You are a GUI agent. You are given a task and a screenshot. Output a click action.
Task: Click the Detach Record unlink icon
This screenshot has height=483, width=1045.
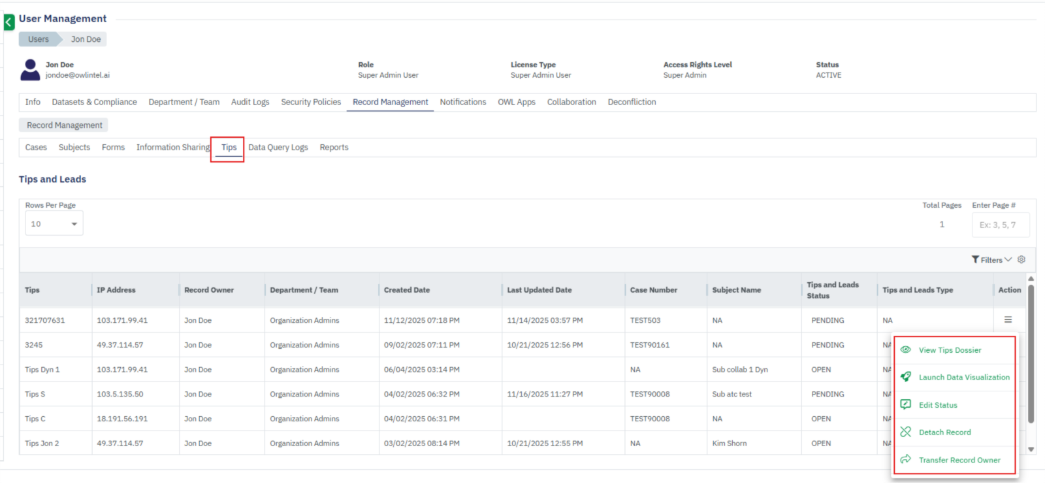pos(905,432)
